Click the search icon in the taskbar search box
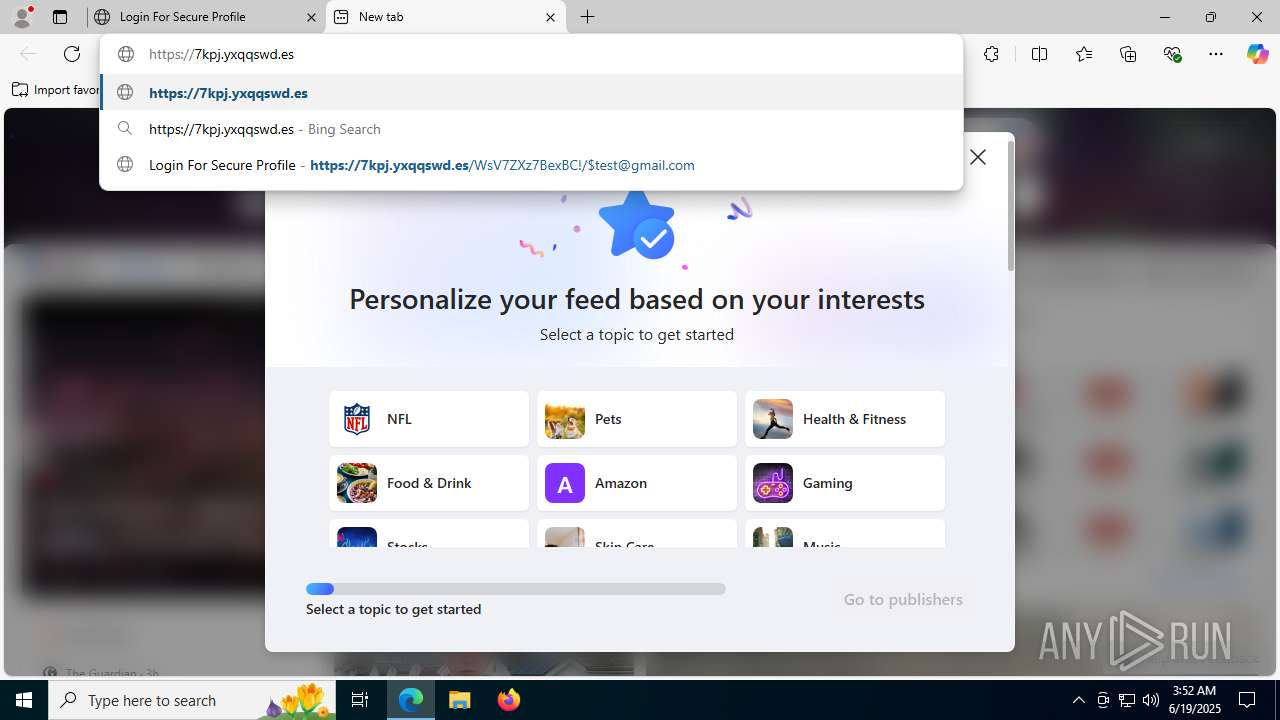1280x720 pixels. (69, 700)
